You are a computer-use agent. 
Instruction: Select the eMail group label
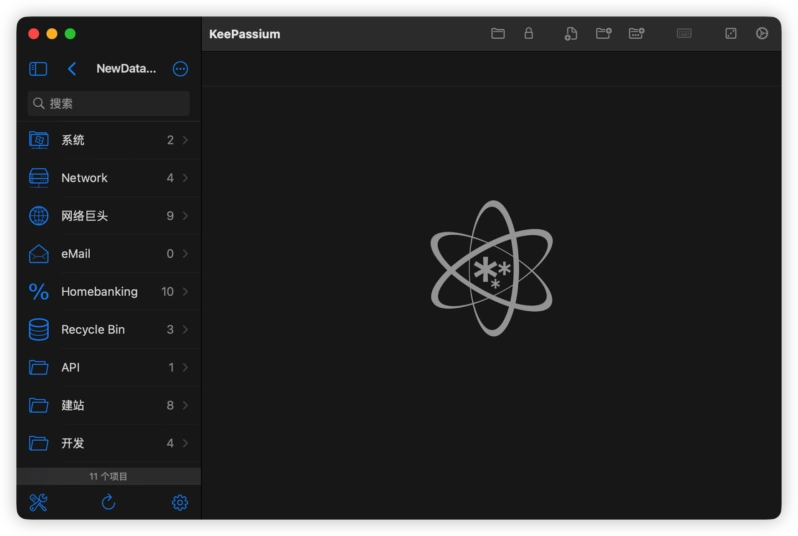pos(76,253)
